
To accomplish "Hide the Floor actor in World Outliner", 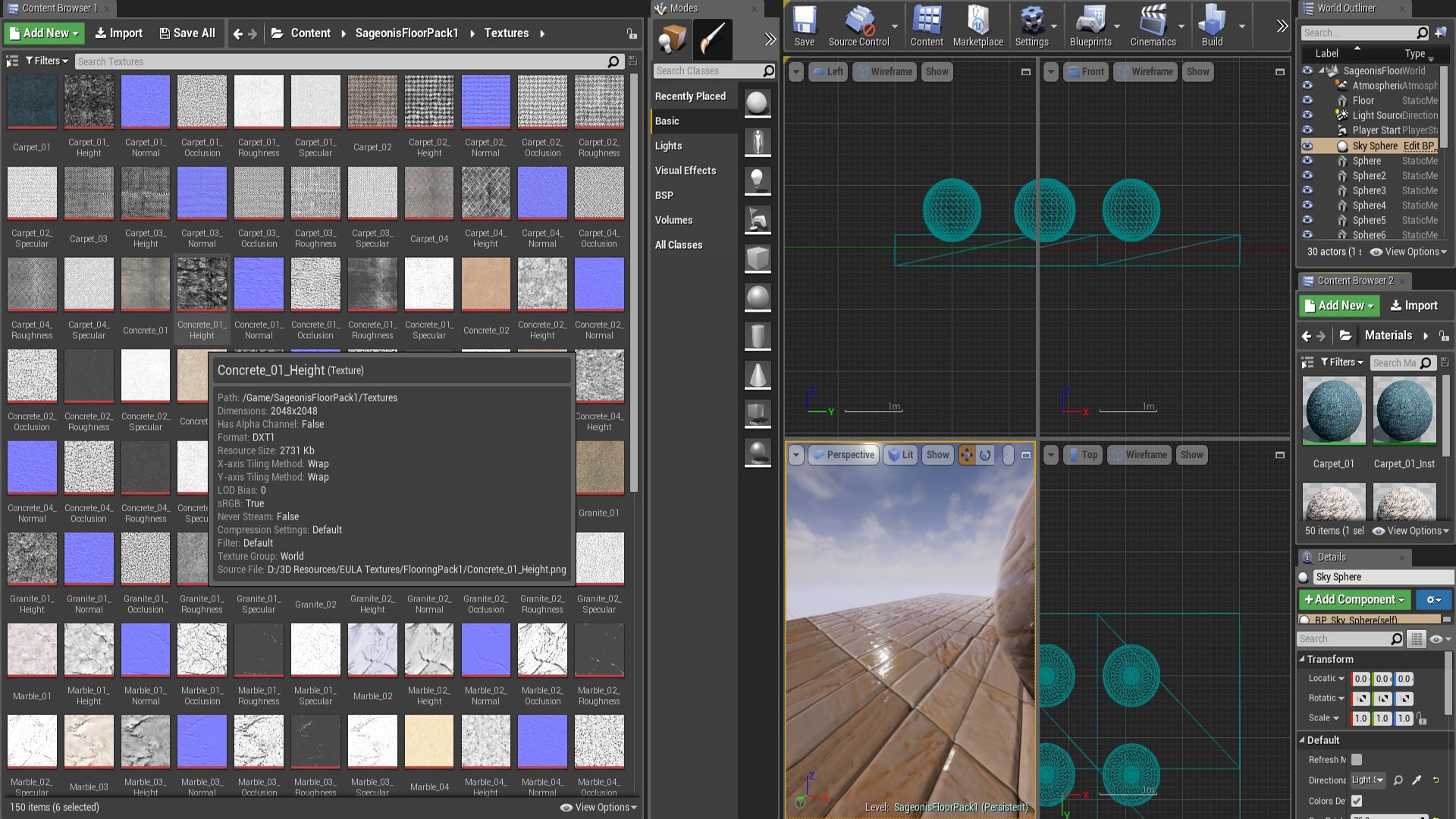I will [1307, 100].
